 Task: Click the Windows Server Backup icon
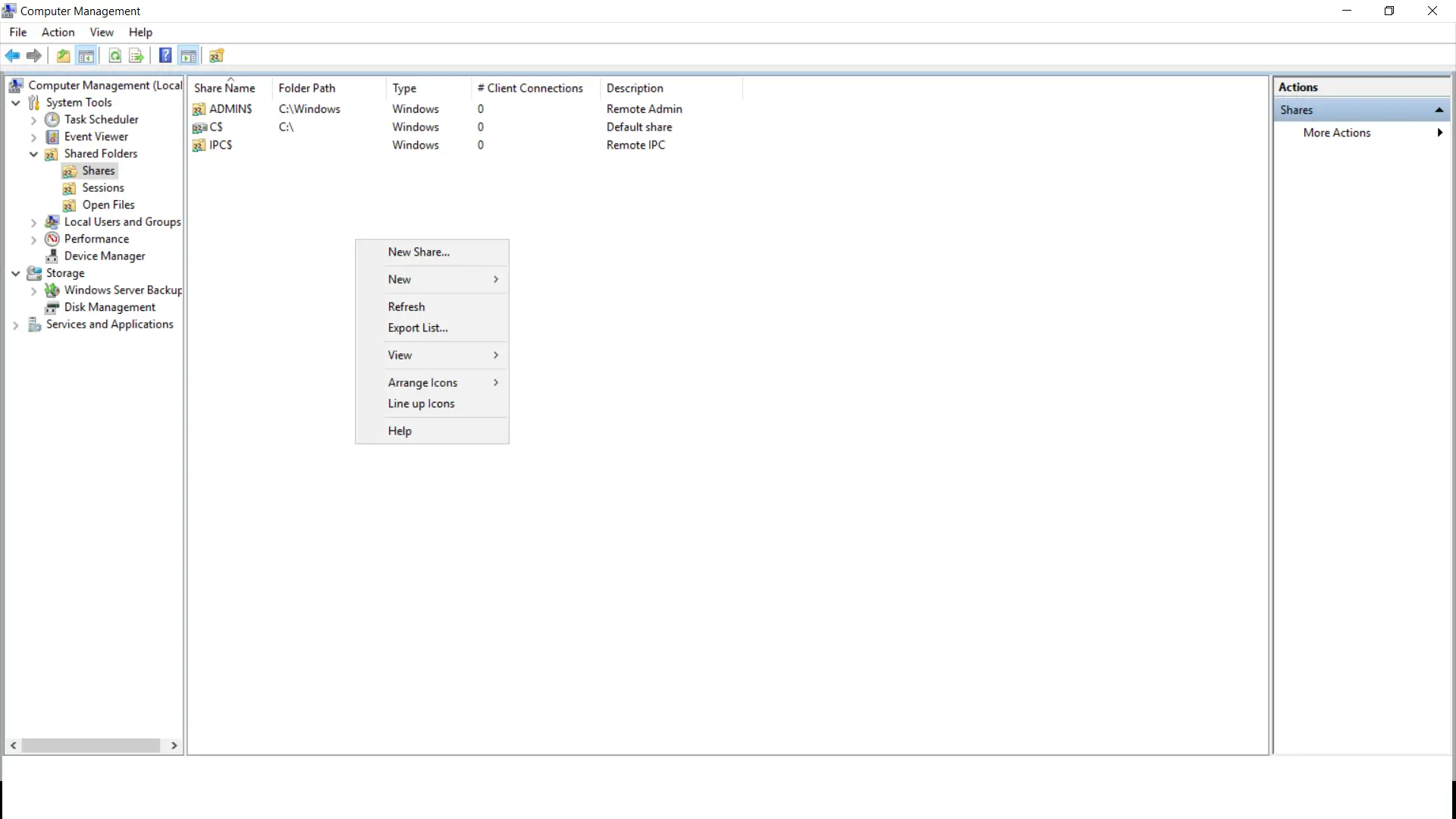[x=52, y=290]
